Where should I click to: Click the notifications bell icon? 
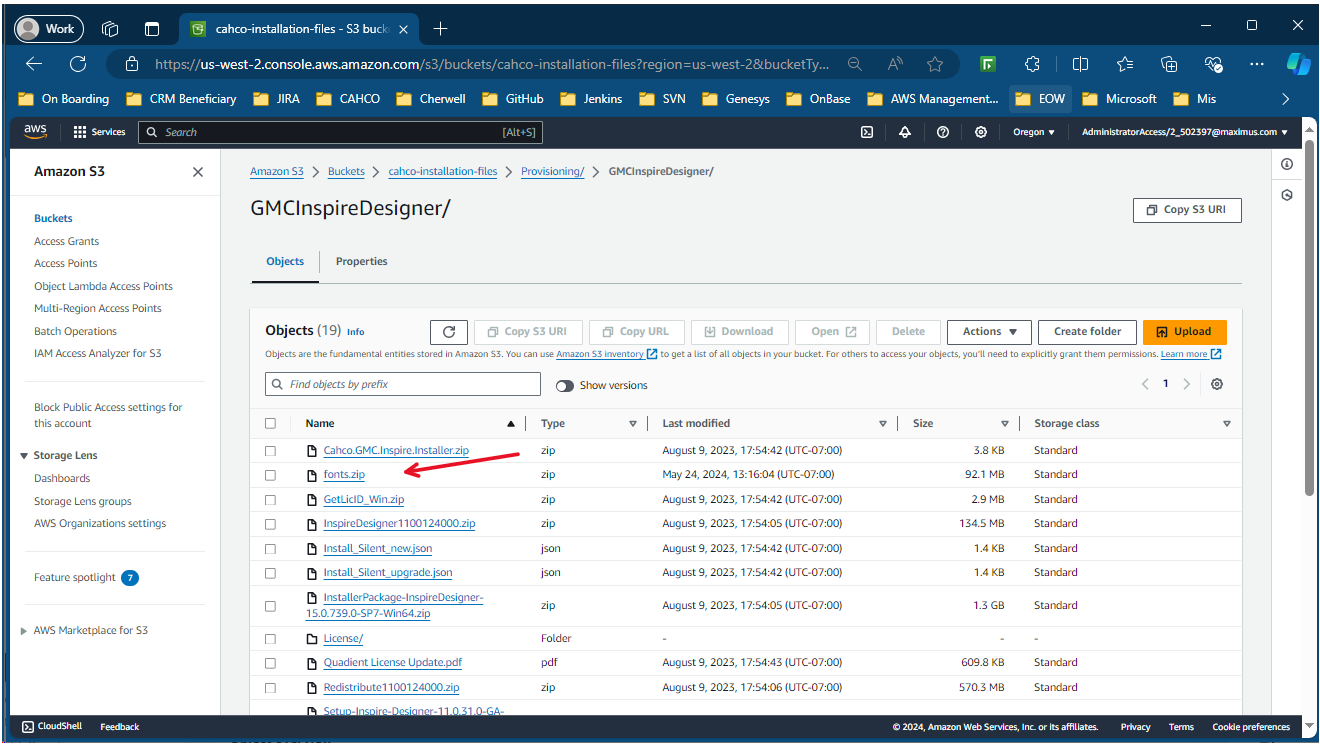(x=905, y=132)
